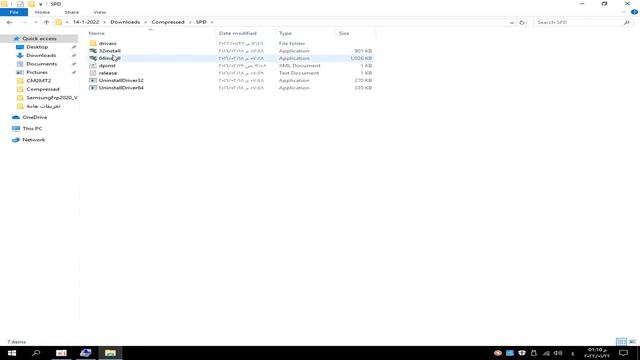Expand chevron after Compressed in address bar
The width and height of the screenshot is (640, 360).
click(x=190, y=22)
